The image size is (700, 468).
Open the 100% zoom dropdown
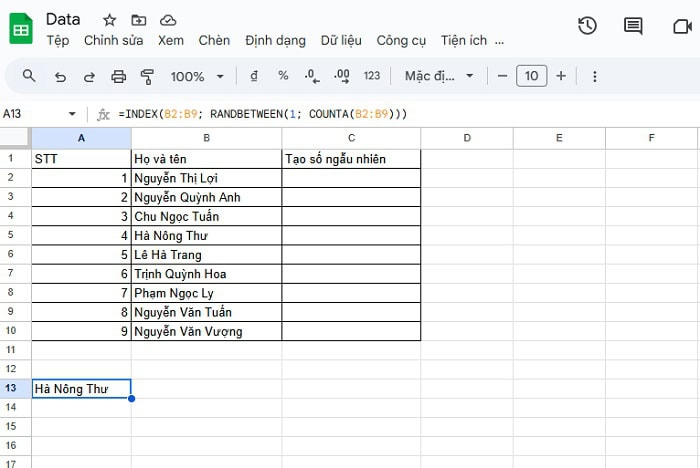[198, 76]
